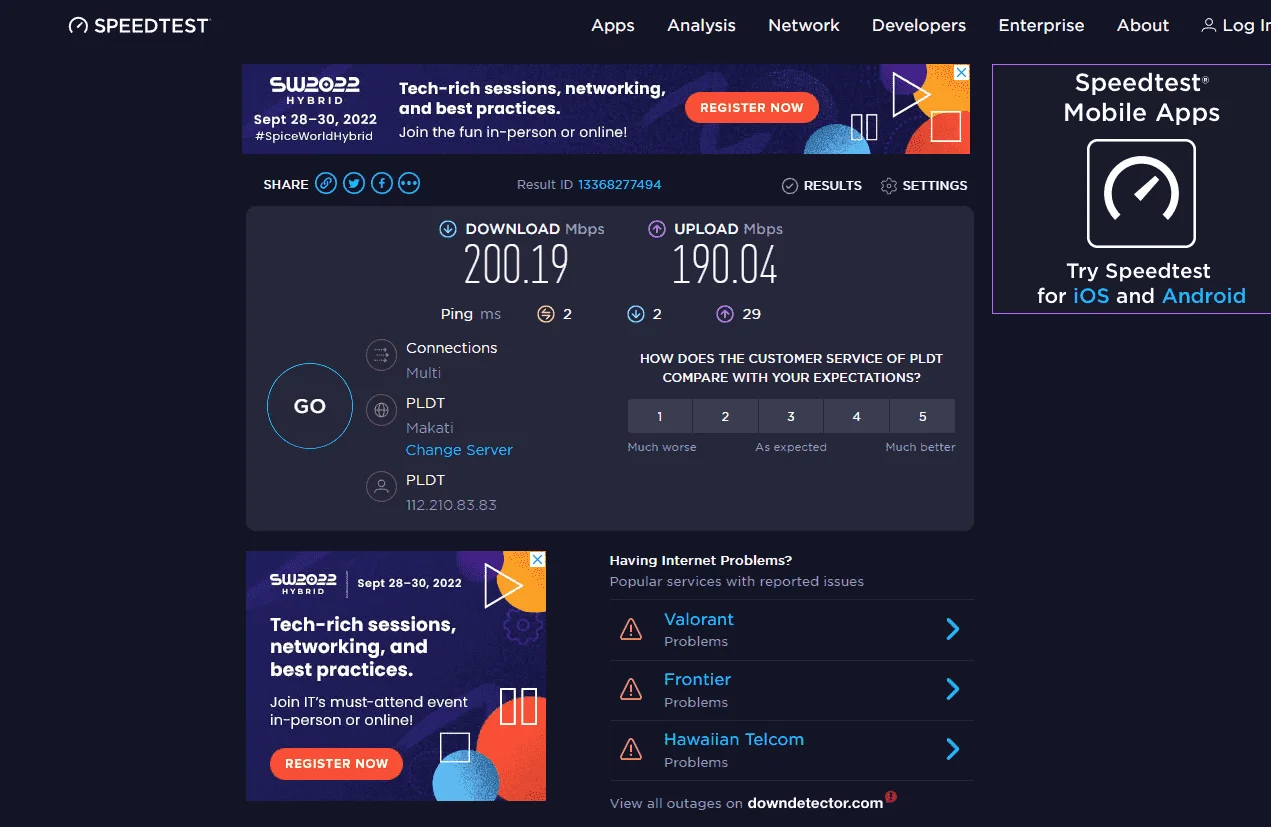The height and width of the screenshot is (827, 1271).
Task: Start test with GO button
Action: (x=310, y=406)
